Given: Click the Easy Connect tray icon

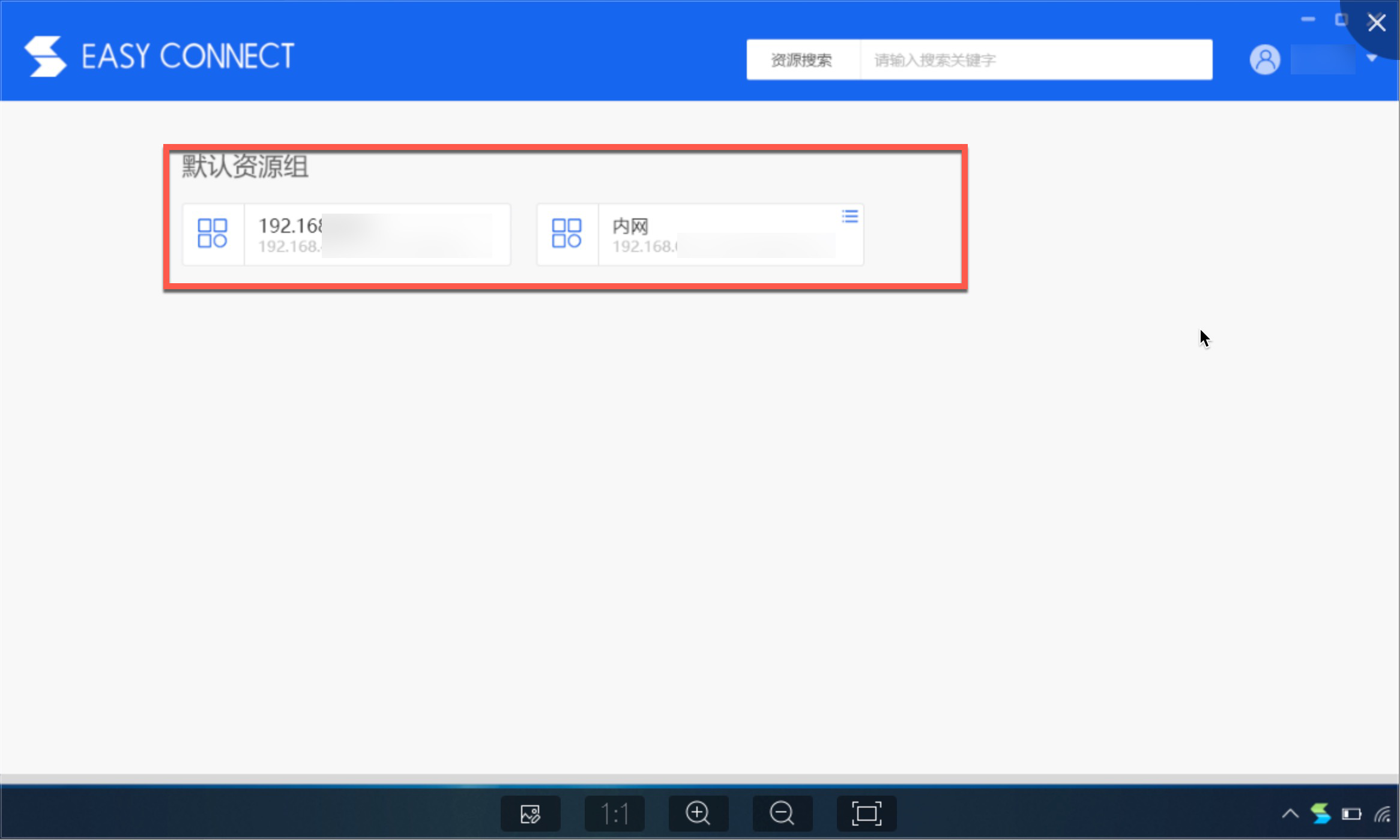Looking at the screenshot, I should 1320,814.
